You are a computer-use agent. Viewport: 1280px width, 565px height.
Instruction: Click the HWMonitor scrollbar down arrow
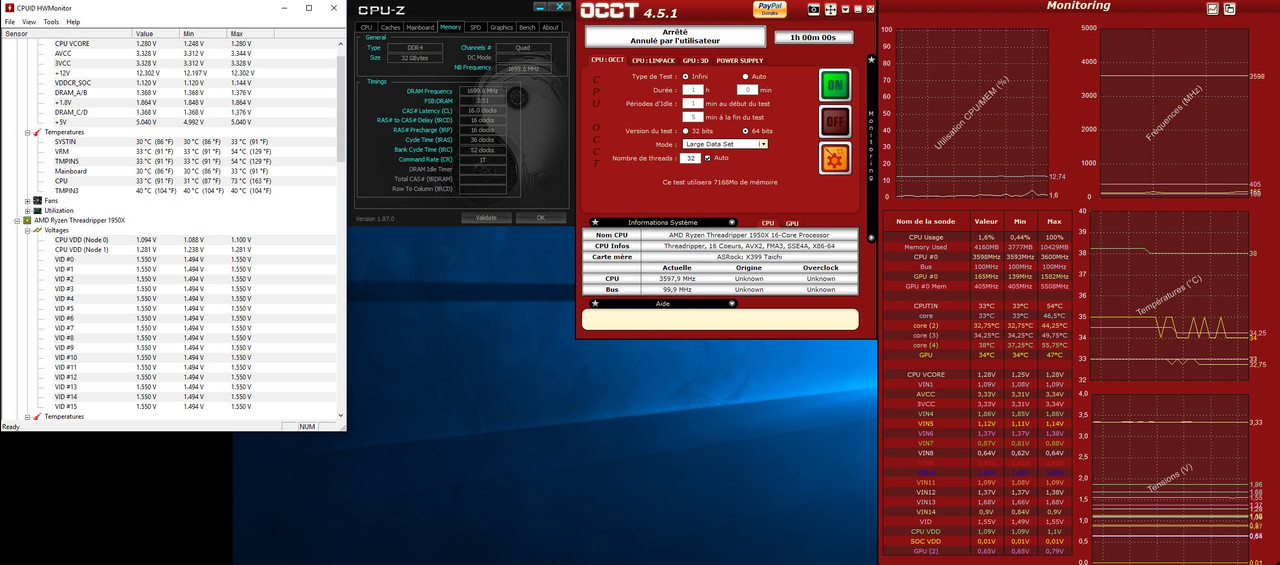[x=342, y=413]
